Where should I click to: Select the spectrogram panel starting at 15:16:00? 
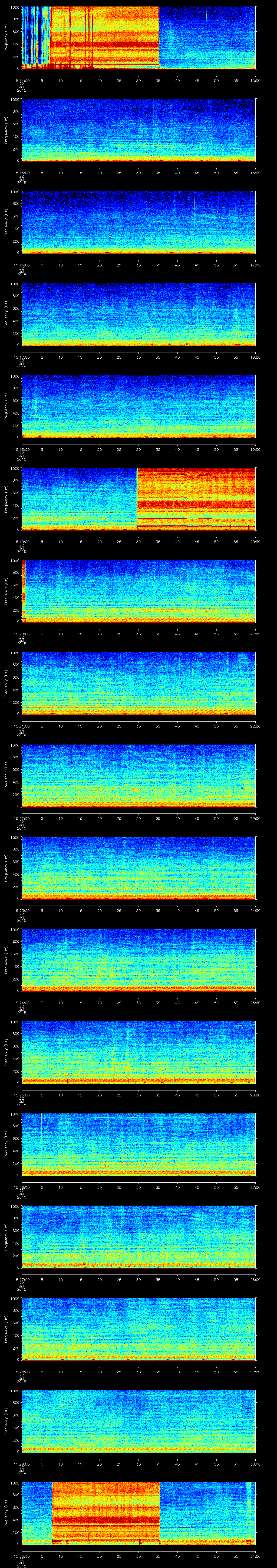click(x=139, y=222)
